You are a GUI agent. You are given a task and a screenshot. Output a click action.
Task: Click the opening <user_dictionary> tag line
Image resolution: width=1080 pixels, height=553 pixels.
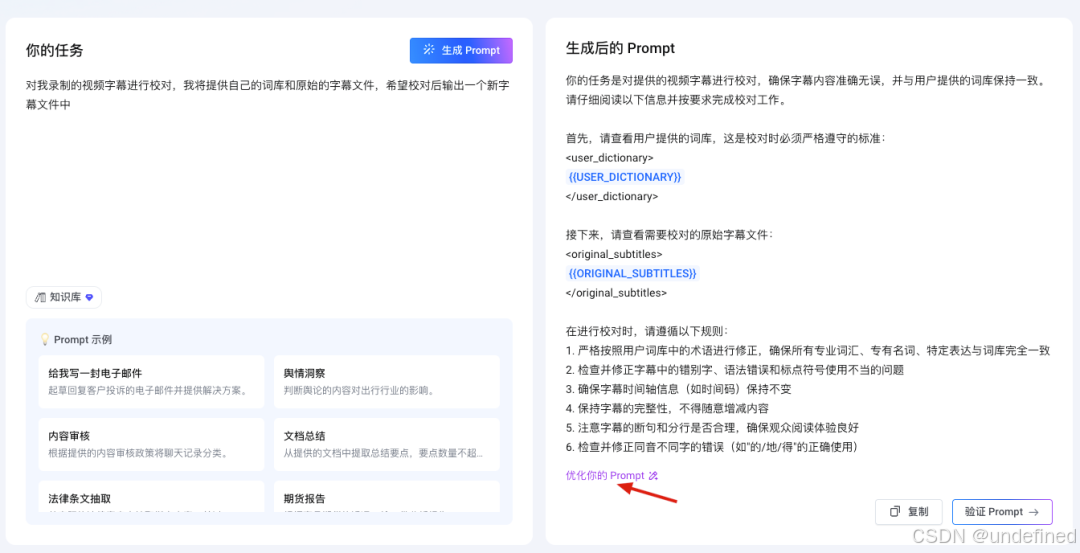(610, 158)
